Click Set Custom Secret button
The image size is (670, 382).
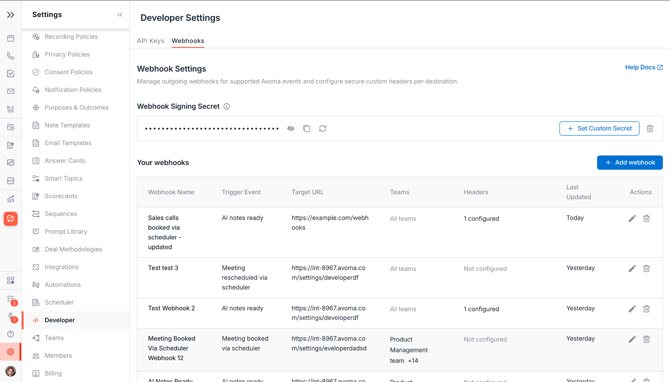[599, 128]
